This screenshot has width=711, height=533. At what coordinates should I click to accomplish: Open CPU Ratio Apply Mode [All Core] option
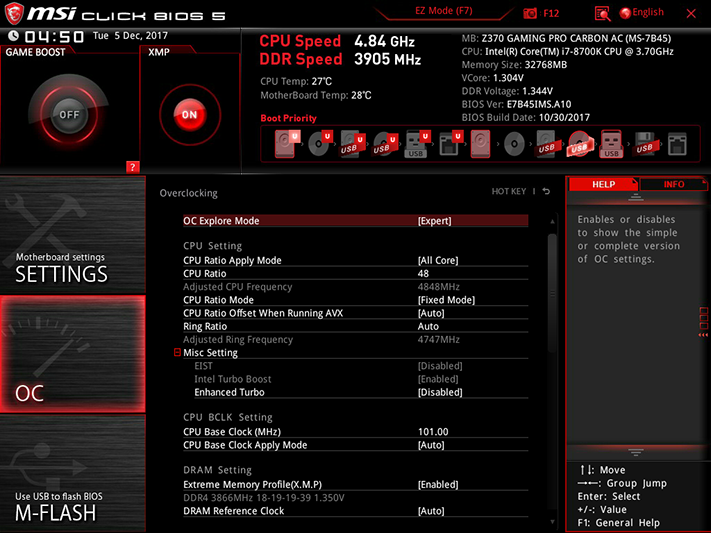click(x=356, y=260)
